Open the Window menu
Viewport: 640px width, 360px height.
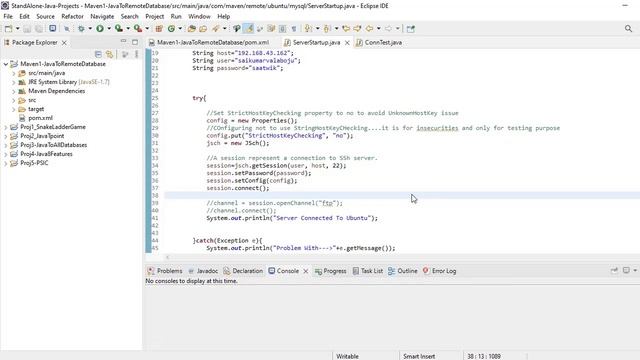click(199, 16)
